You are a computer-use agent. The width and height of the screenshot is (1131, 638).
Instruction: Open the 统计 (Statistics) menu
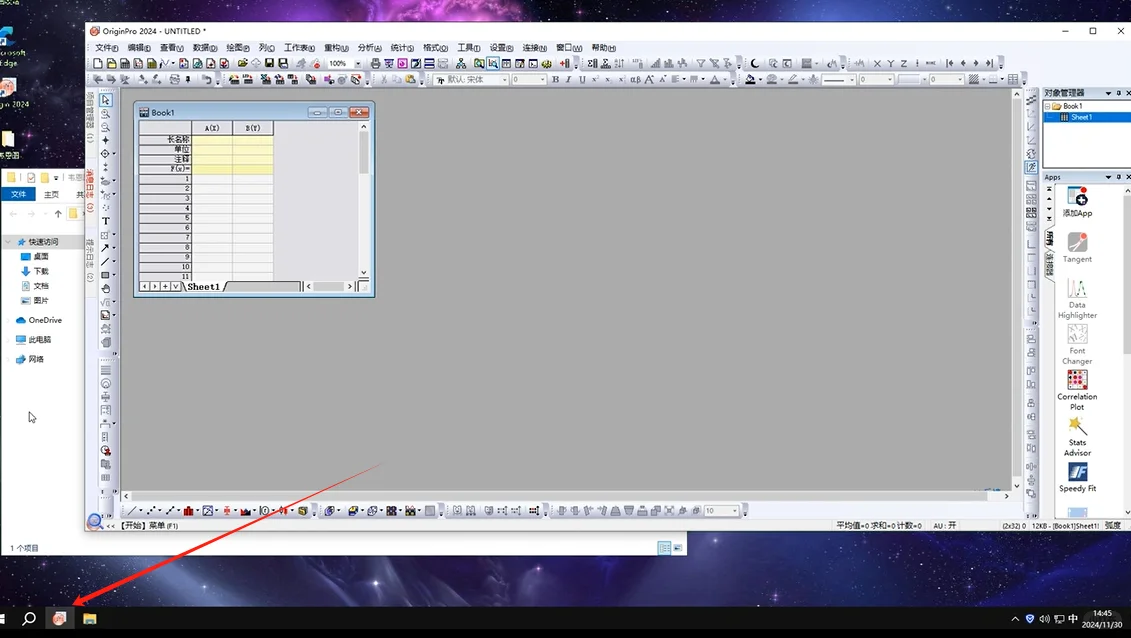(402, 48)
